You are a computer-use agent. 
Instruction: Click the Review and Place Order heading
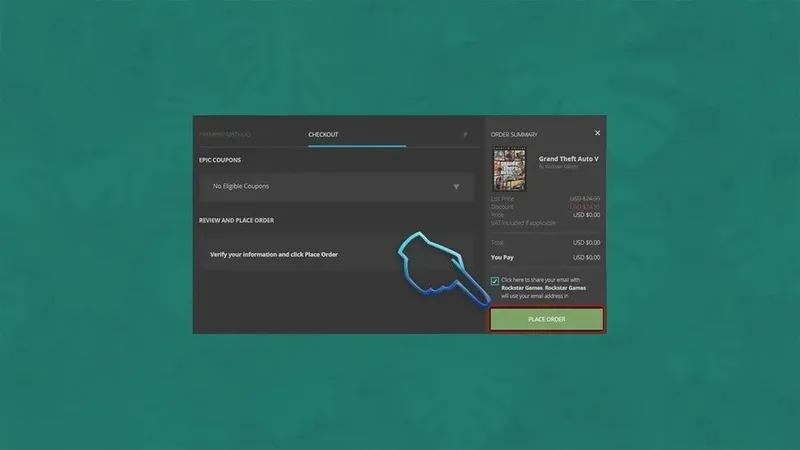click(x=237, y=220)
